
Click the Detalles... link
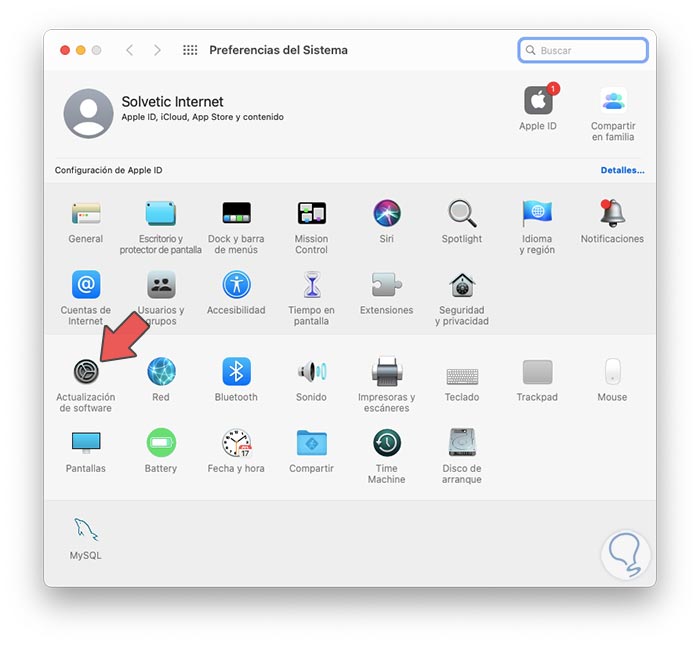coord(622,170)
